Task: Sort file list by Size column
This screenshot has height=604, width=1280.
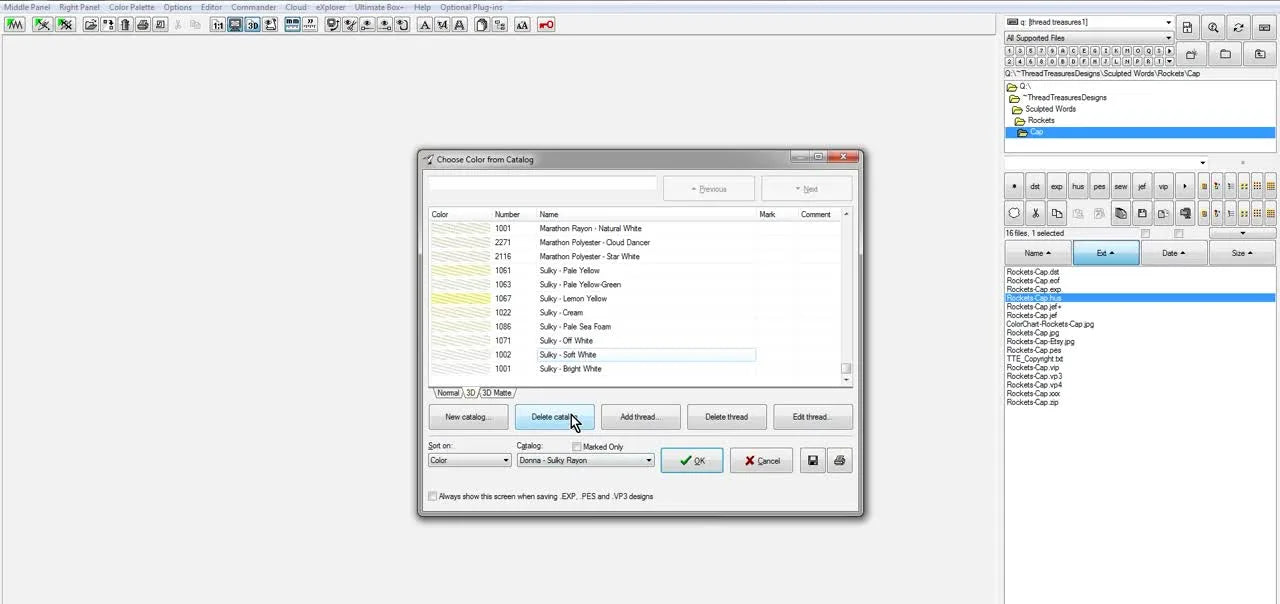Action: [1243, 253]
